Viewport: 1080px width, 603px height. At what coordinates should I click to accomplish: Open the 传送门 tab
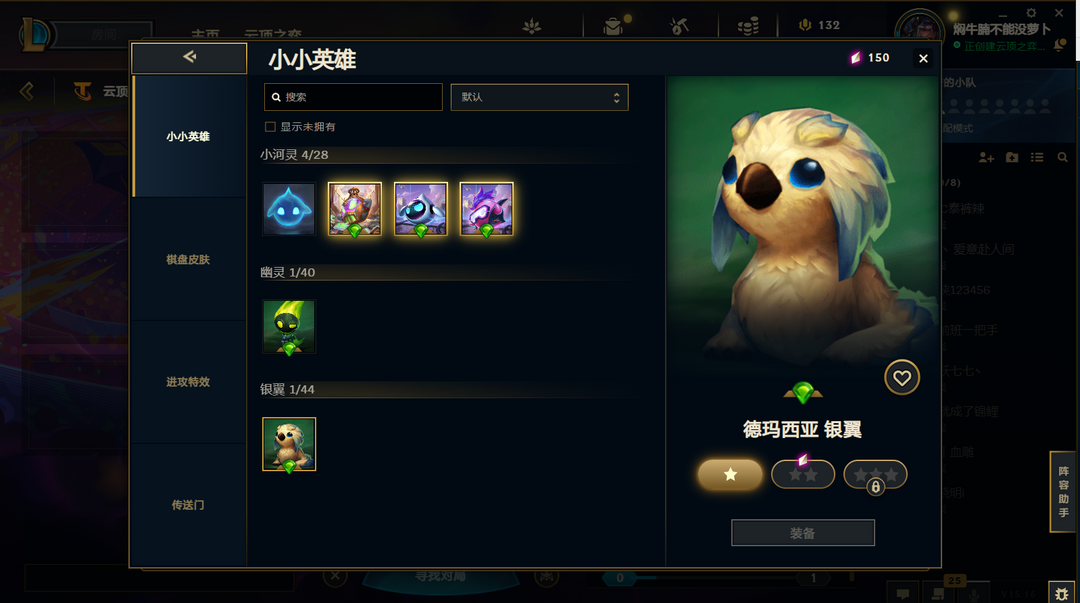tap(188, 504)
